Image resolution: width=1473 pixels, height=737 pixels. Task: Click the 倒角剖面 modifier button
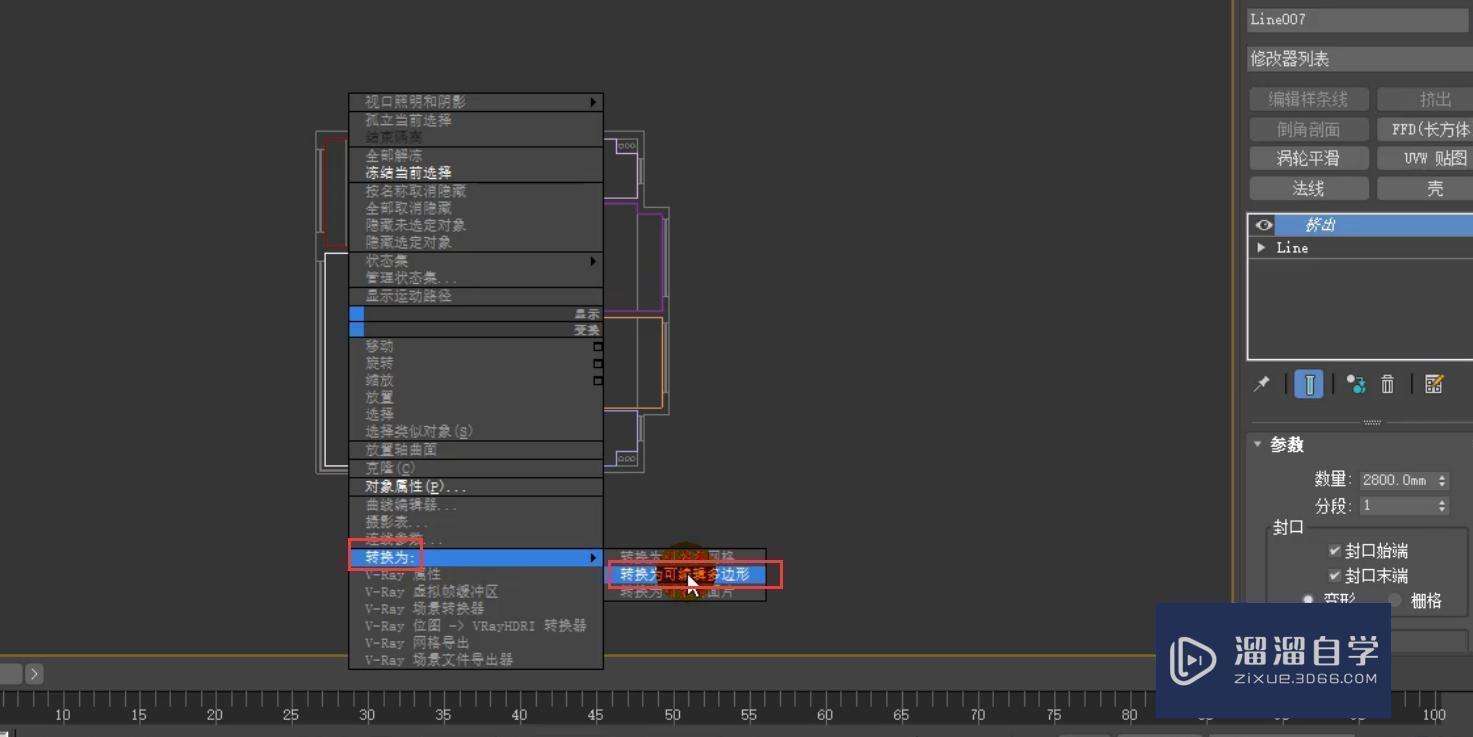pos(1308,129)
